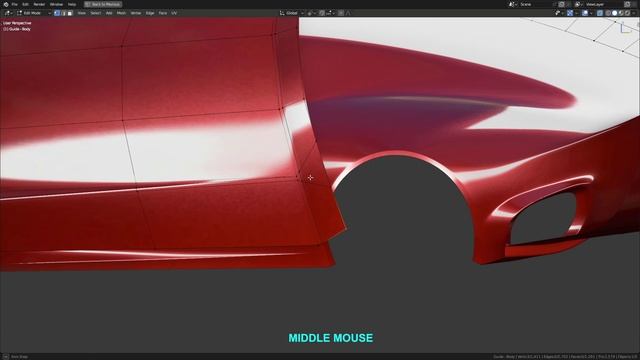
Task: Switch to wireframe viewport shading
Action: click(x=608, y=13)
